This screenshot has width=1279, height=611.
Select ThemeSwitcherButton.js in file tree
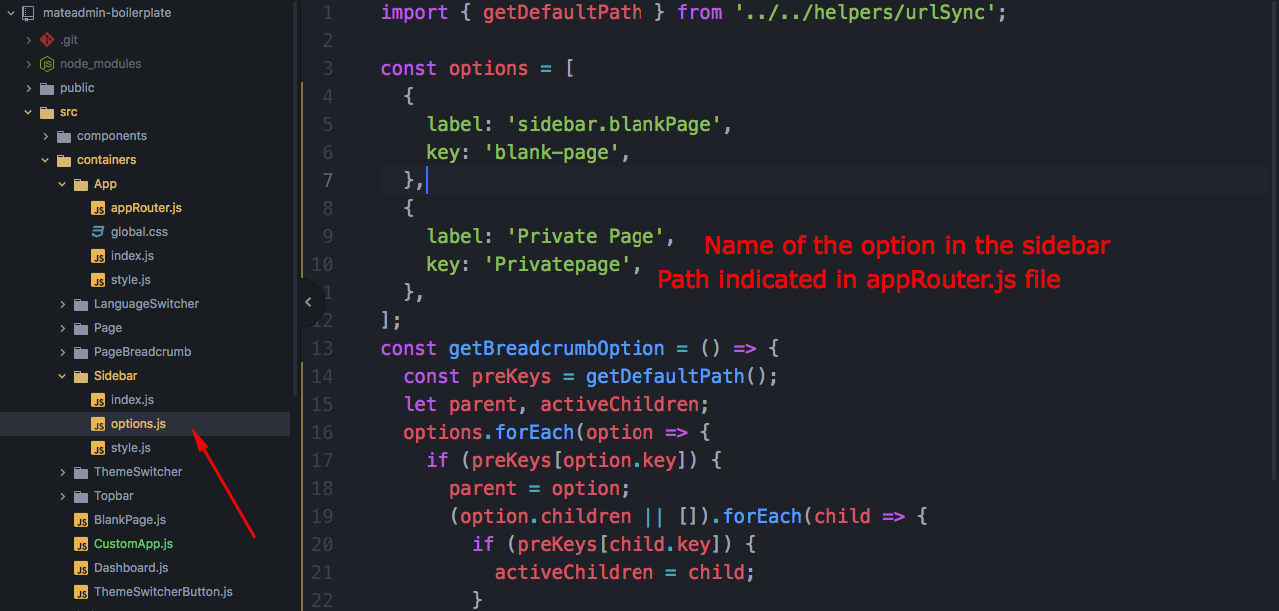coord(162,592)
